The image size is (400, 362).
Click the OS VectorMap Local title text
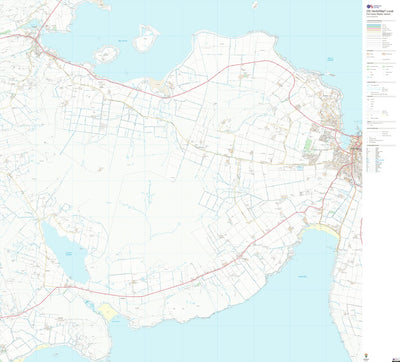pos(380,11)
